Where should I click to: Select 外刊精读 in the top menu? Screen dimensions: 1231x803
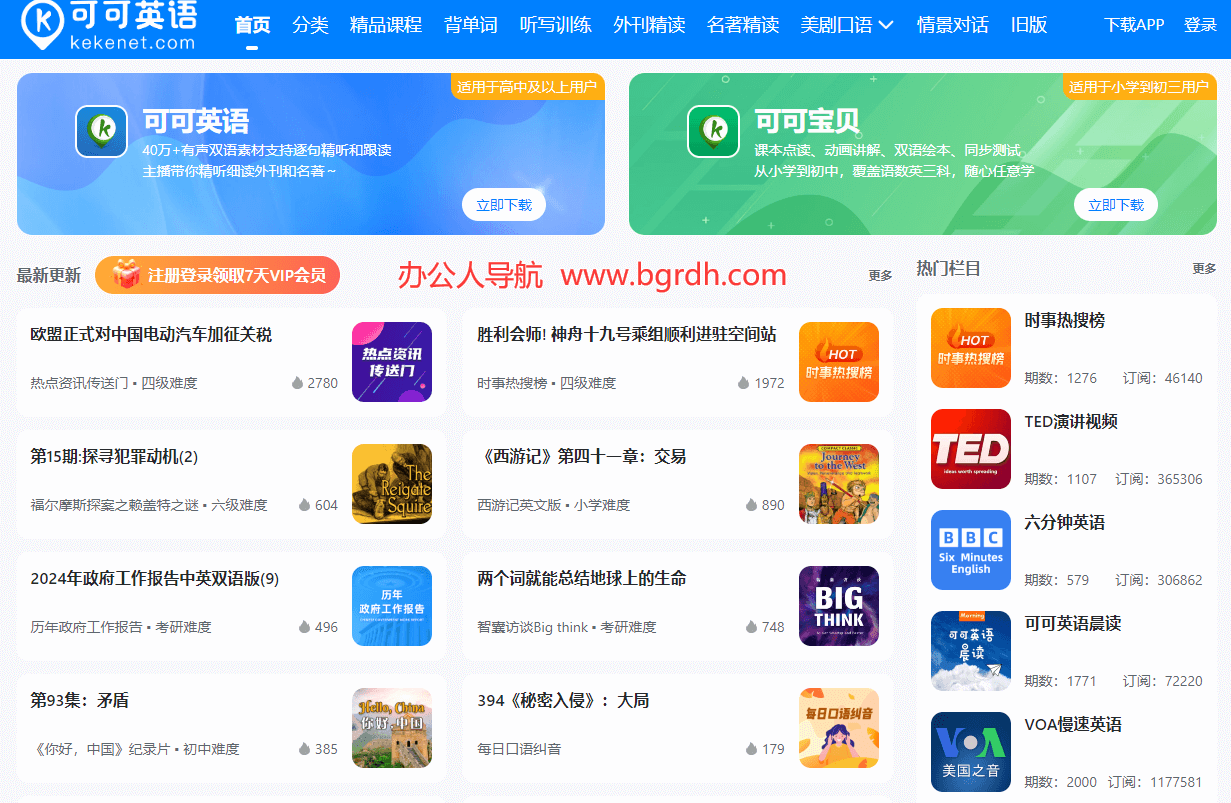649,25
